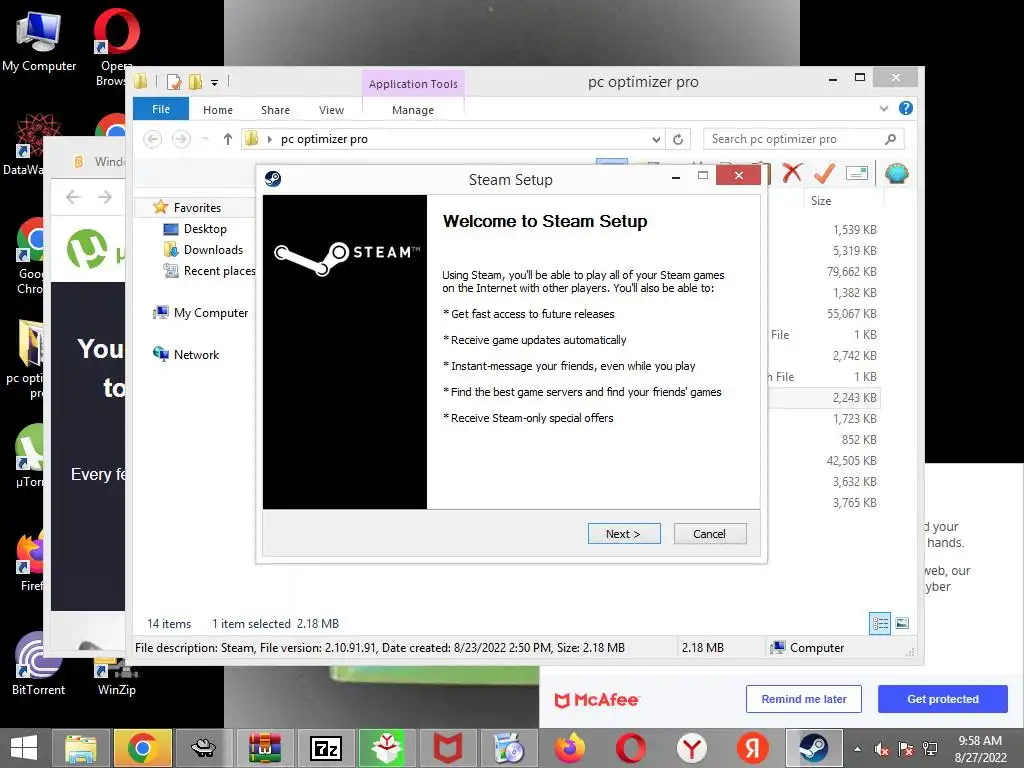Show hidden system tray icons
The width and height of the screenshot is (1024, 768).
pos(857,749)
